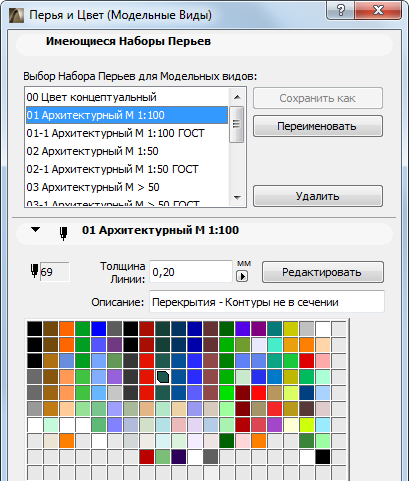
Task: Collapse the 01 Архитектурный М 1:100 panel triangle
Action: coord(35,230)
